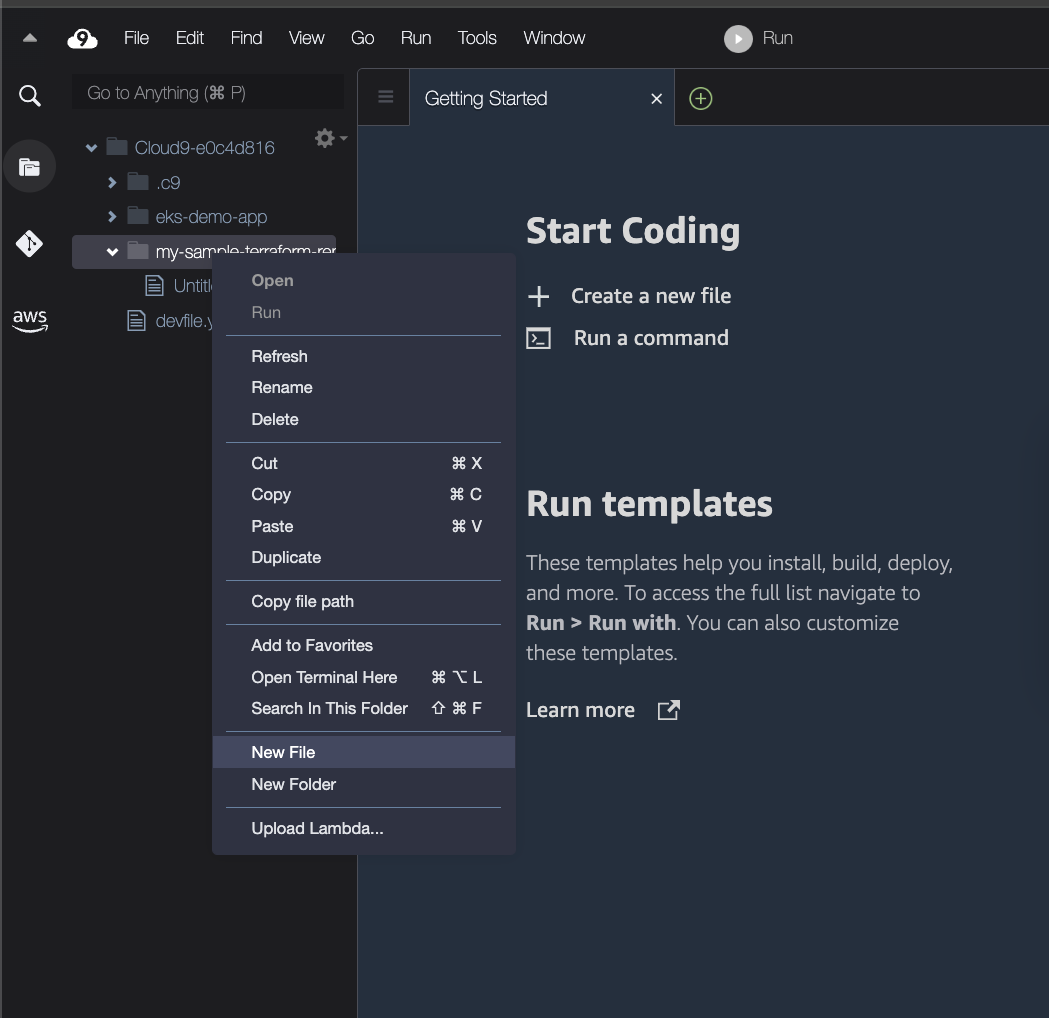This screenshot has width=1049, height=1018.
Task: Select Upload Lambda from the context menu
Action: click(317, 828)
